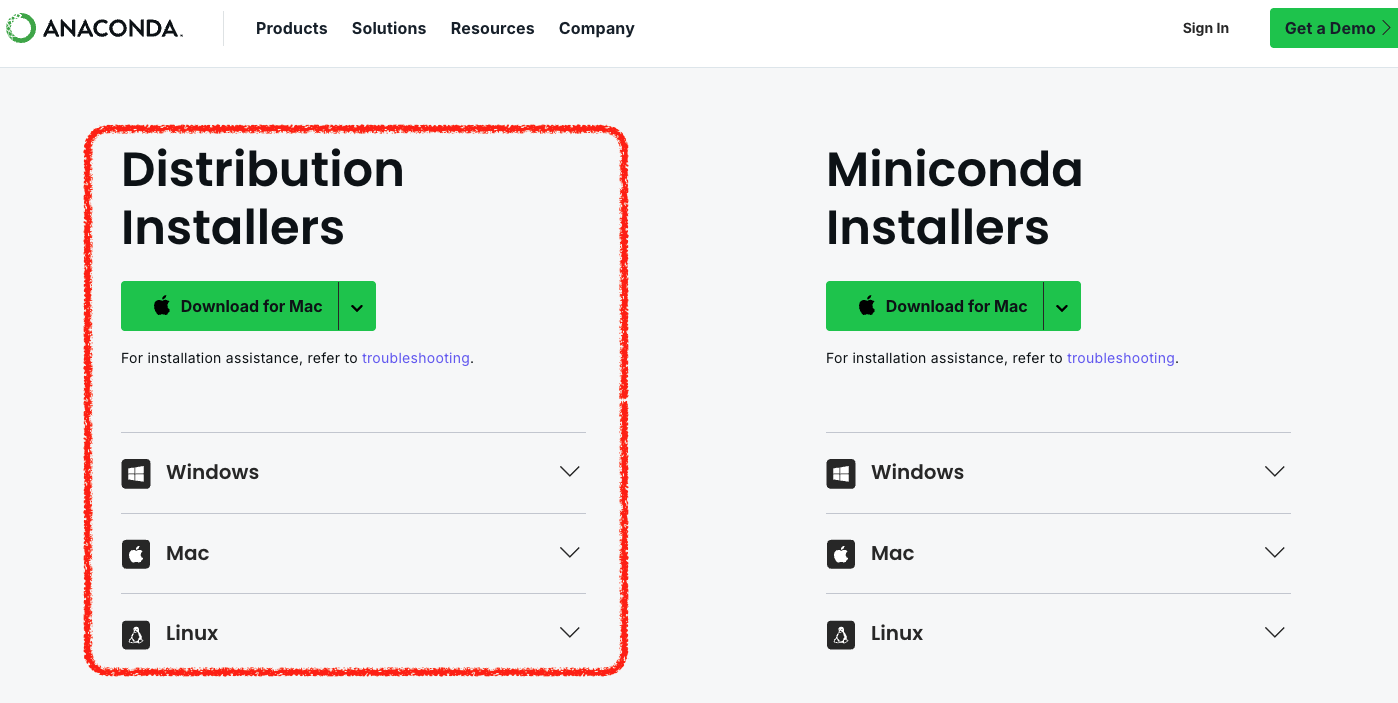This screenshot has width=1398, height=703.
Task: Expand Mac chevron under Miniconda Installers
Action: 1275,552
